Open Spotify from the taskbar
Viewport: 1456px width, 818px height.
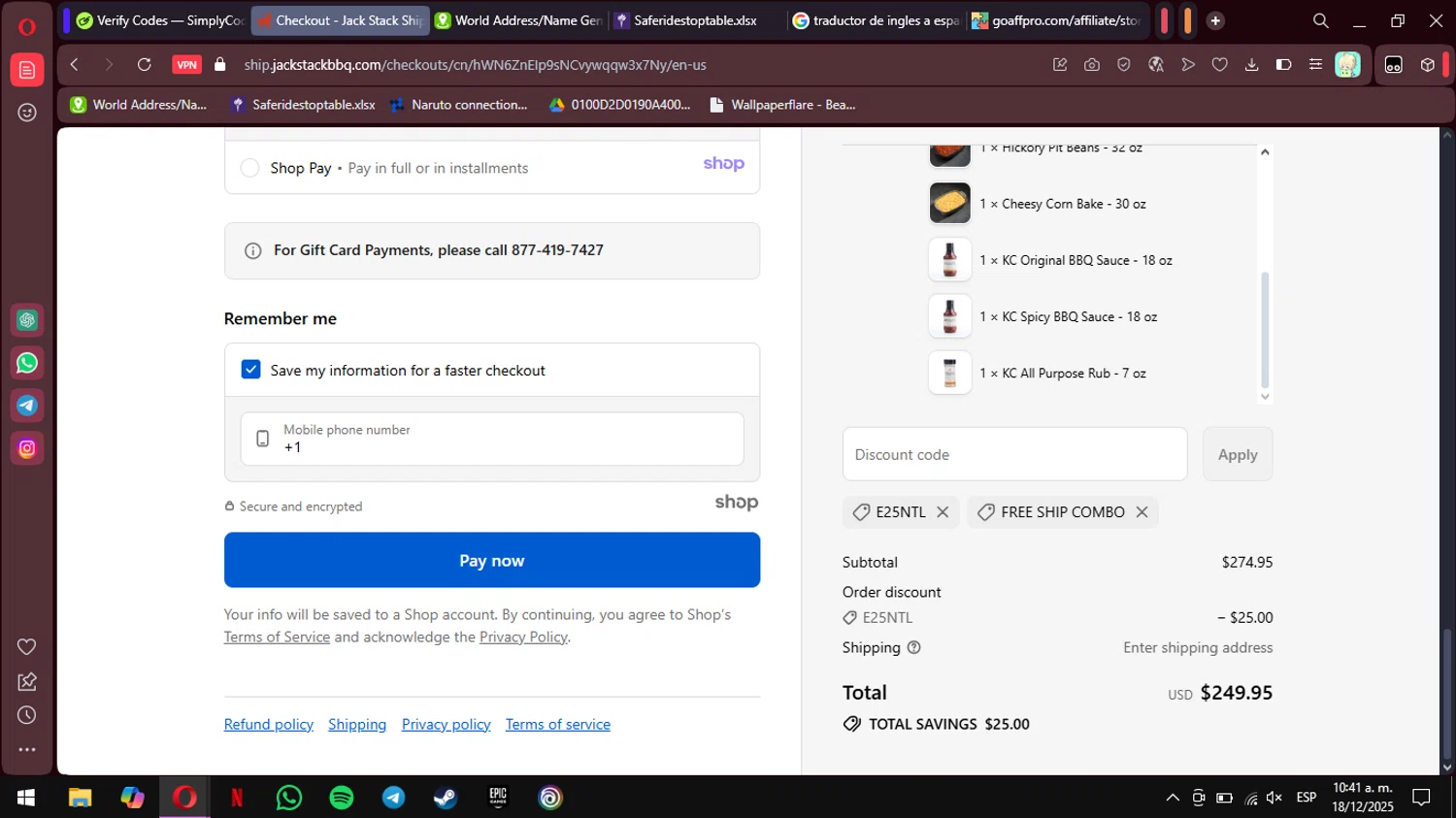click(x=342, y=798)
